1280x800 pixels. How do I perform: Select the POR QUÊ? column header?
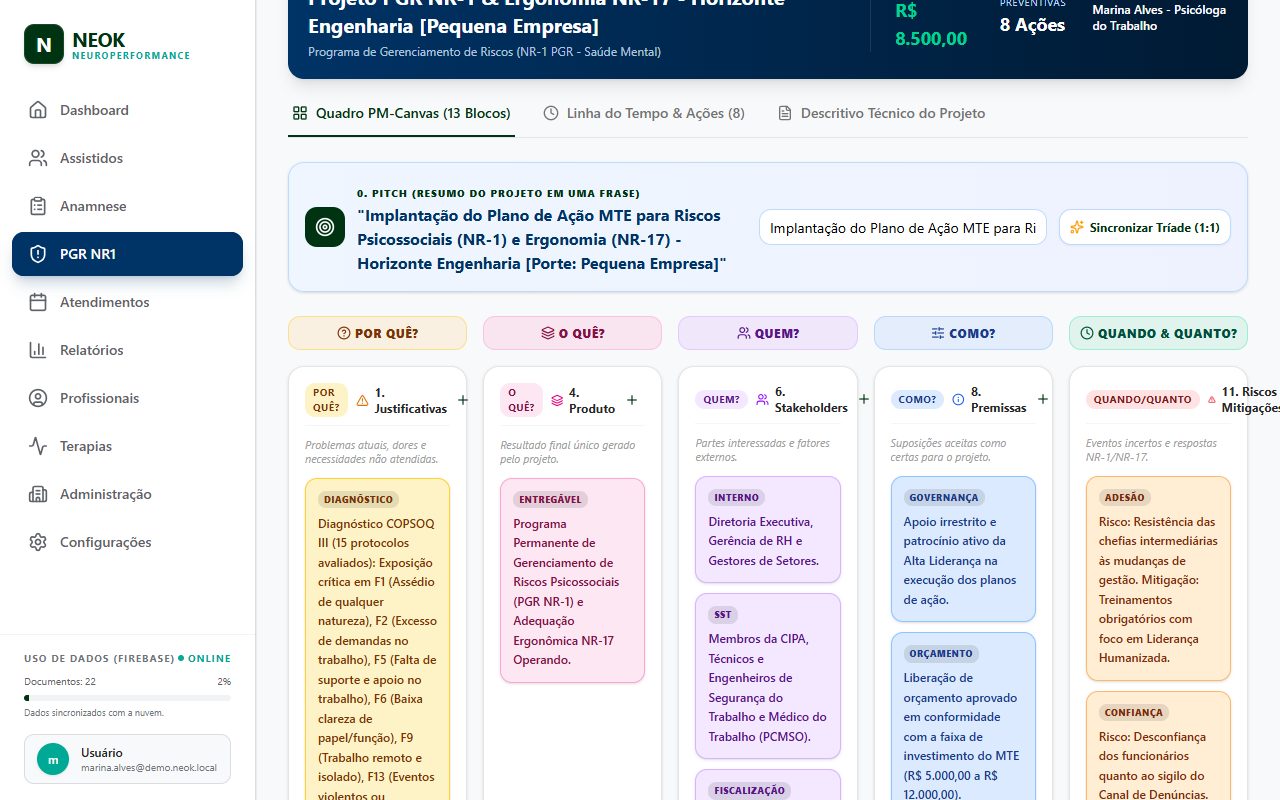(x=377, y=333)
